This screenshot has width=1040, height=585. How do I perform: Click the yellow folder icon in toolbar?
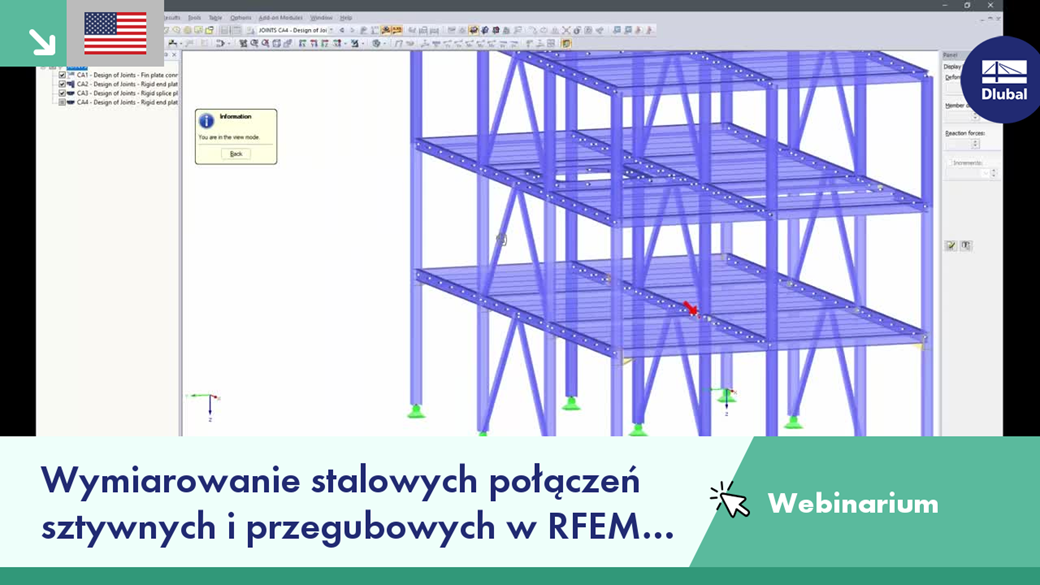pyautogui.click(x=209, y=30)
